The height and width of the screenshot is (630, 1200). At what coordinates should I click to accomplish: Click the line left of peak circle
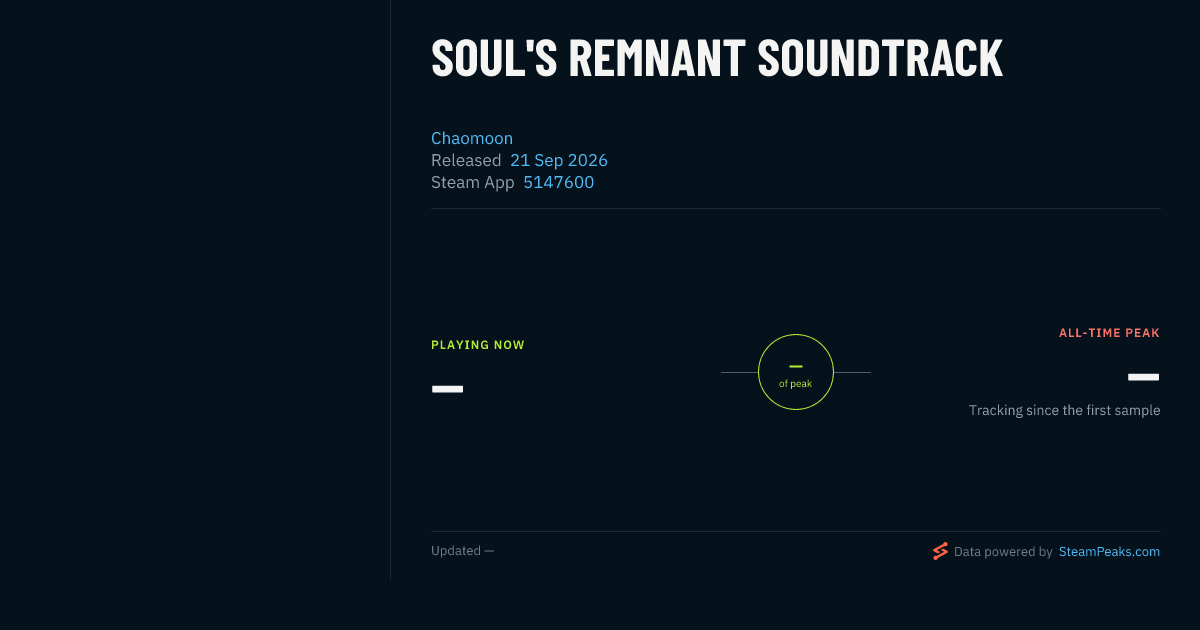pyautogui.click(x=739, y=372)
